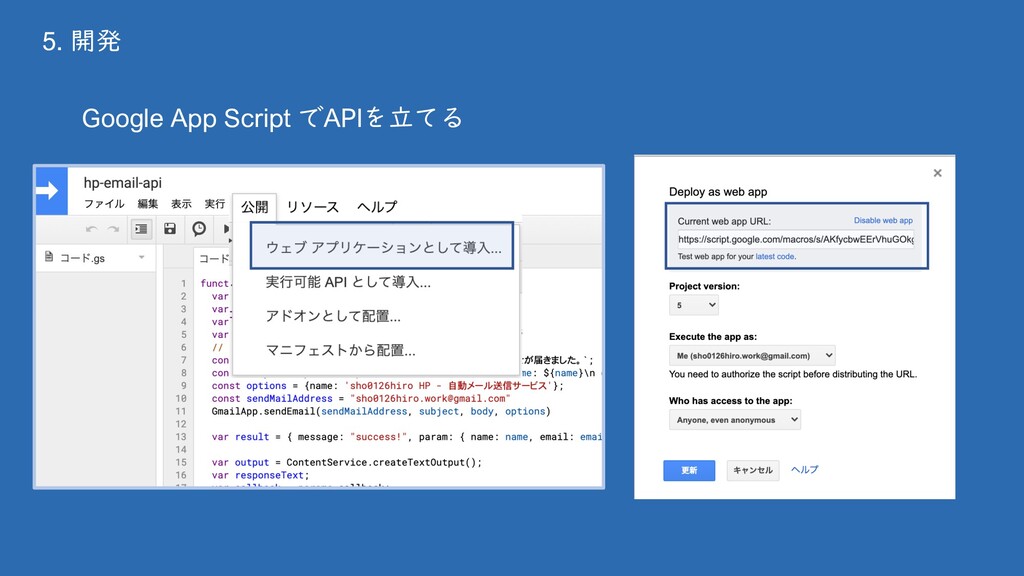The image size is (1024, 576).
Task: Open the リソース menu
Action: click(313, 206)
